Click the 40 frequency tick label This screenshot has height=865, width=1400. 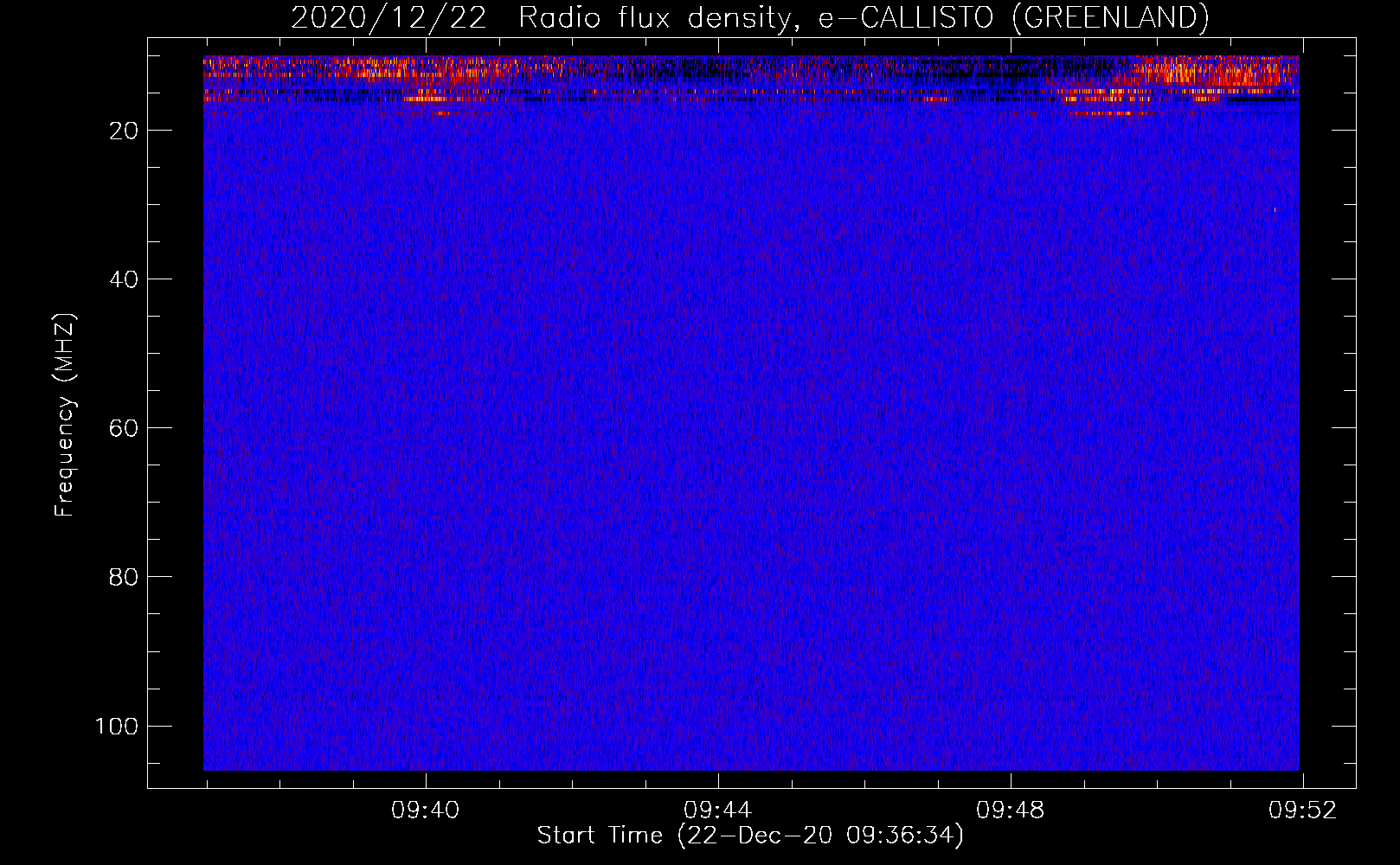(124, 279)
